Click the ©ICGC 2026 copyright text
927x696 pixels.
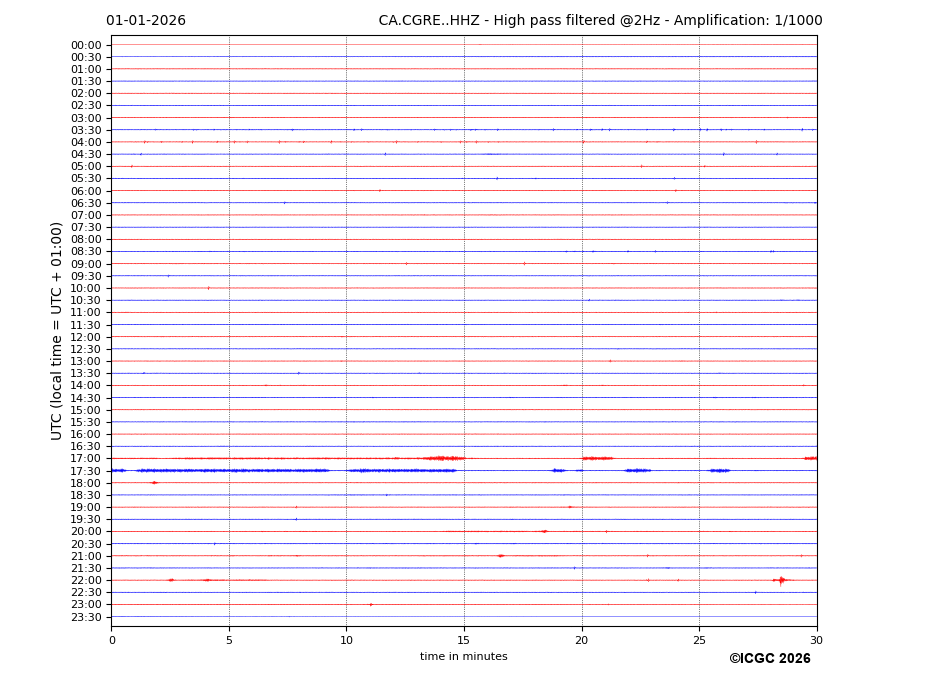[769, 659]
